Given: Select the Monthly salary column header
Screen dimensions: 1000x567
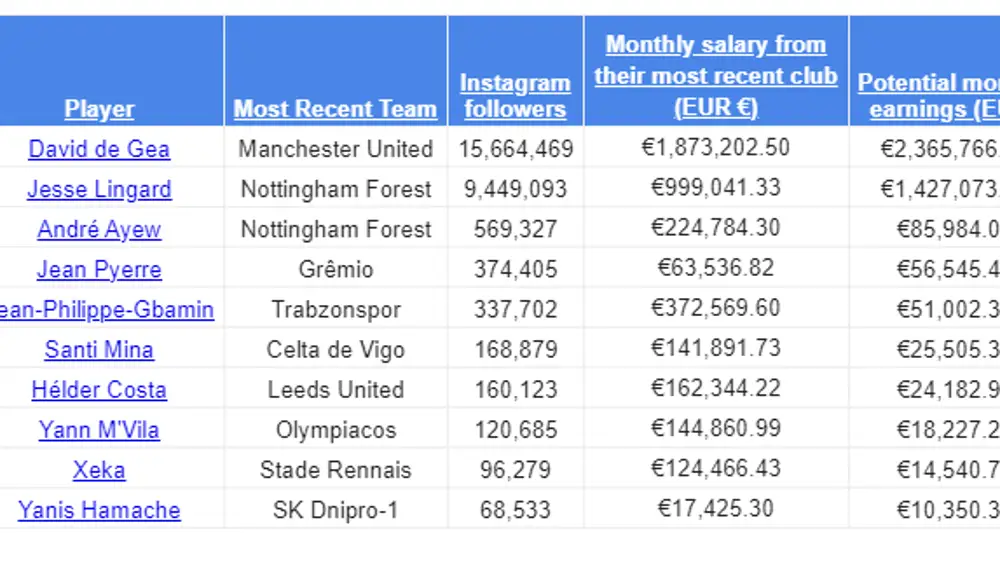Looking at the screenshot, I should pos(716,76).
